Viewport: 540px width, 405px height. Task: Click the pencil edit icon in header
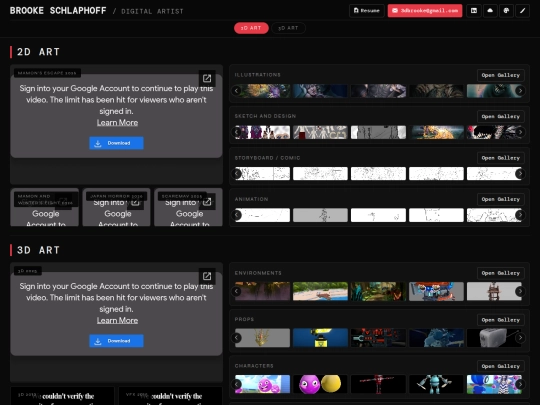(x=522, y=11)
